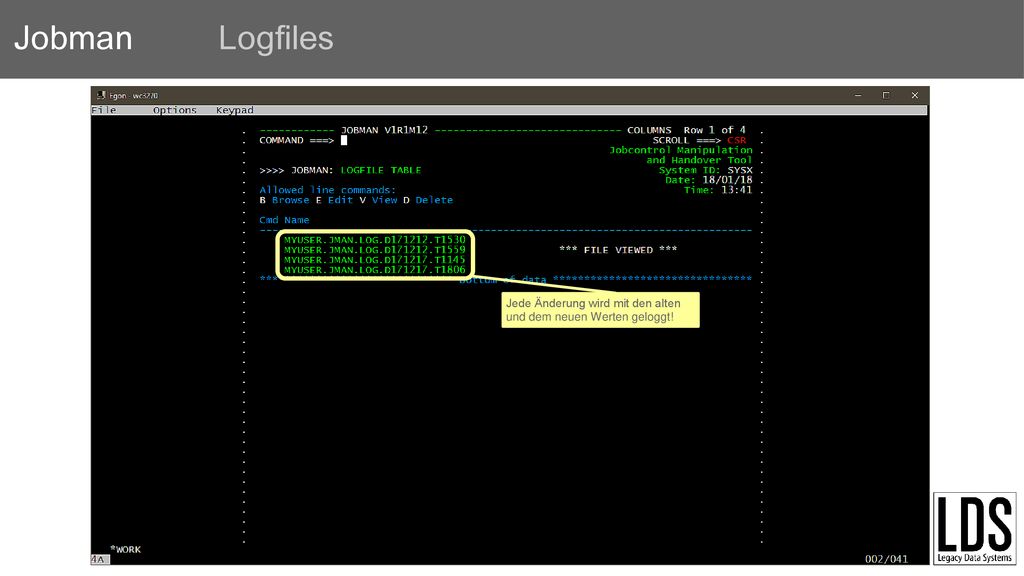Click the 4A status indicator

[100, 560]
